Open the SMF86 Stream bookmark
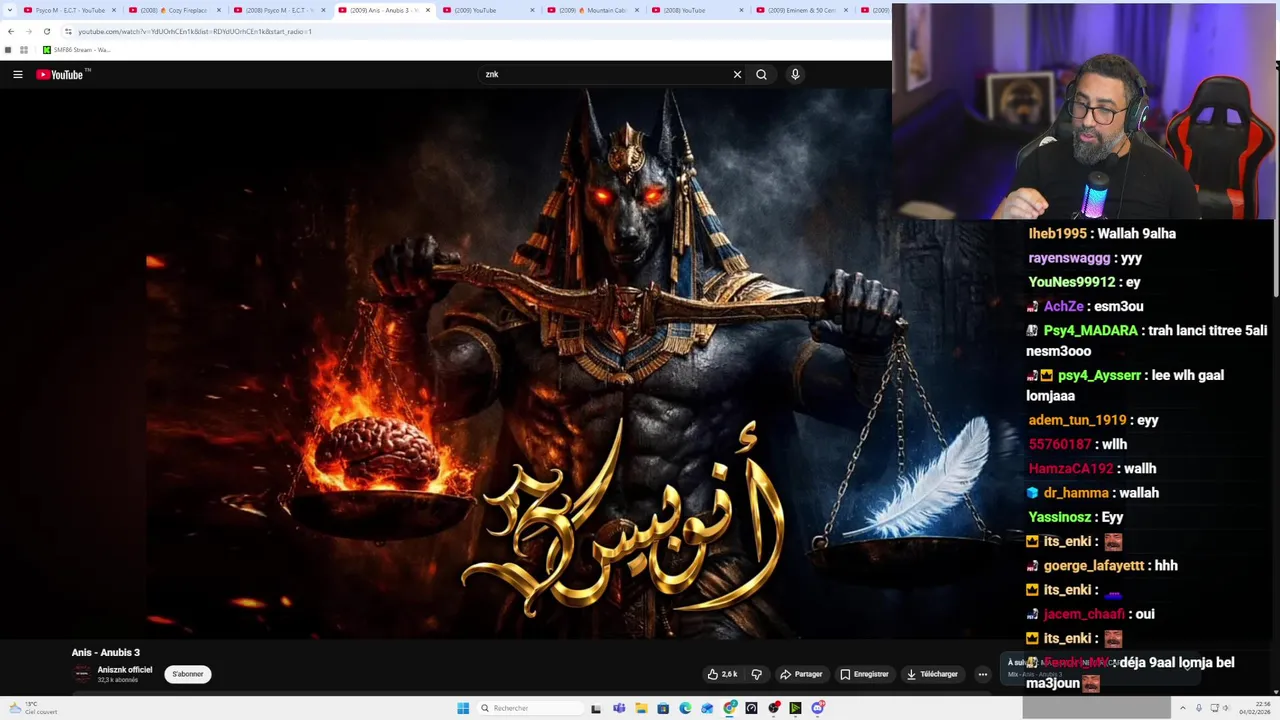 [x=76, y=49]
